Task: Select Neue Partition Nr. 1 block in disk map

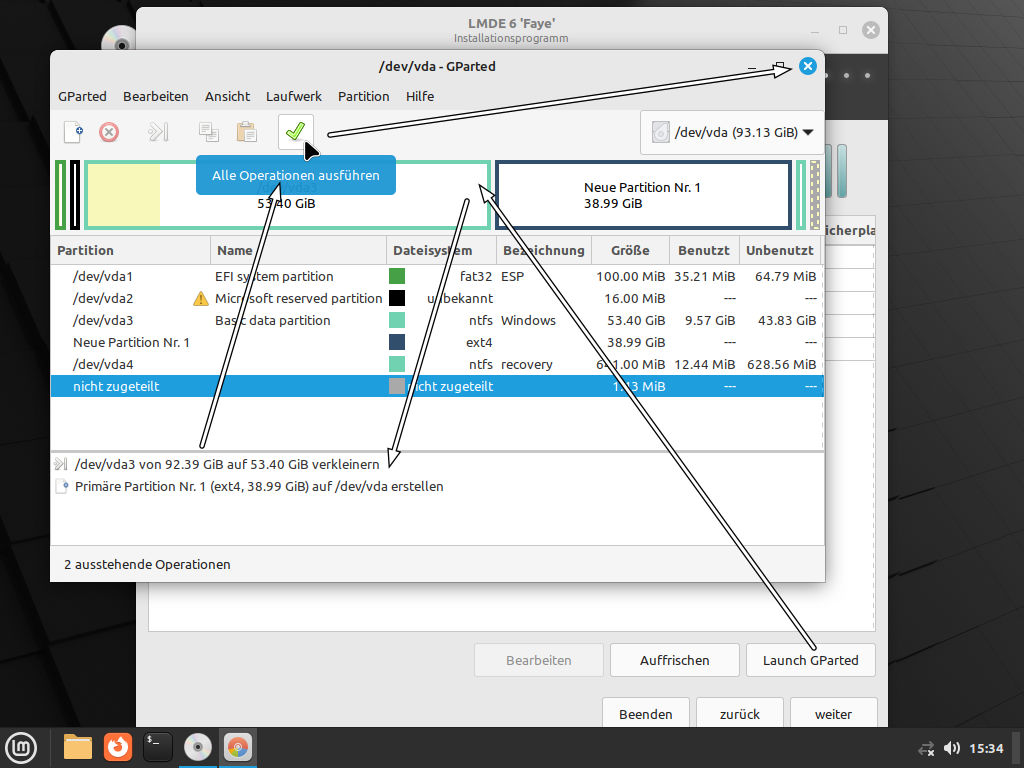Action: tap(643, 195)
